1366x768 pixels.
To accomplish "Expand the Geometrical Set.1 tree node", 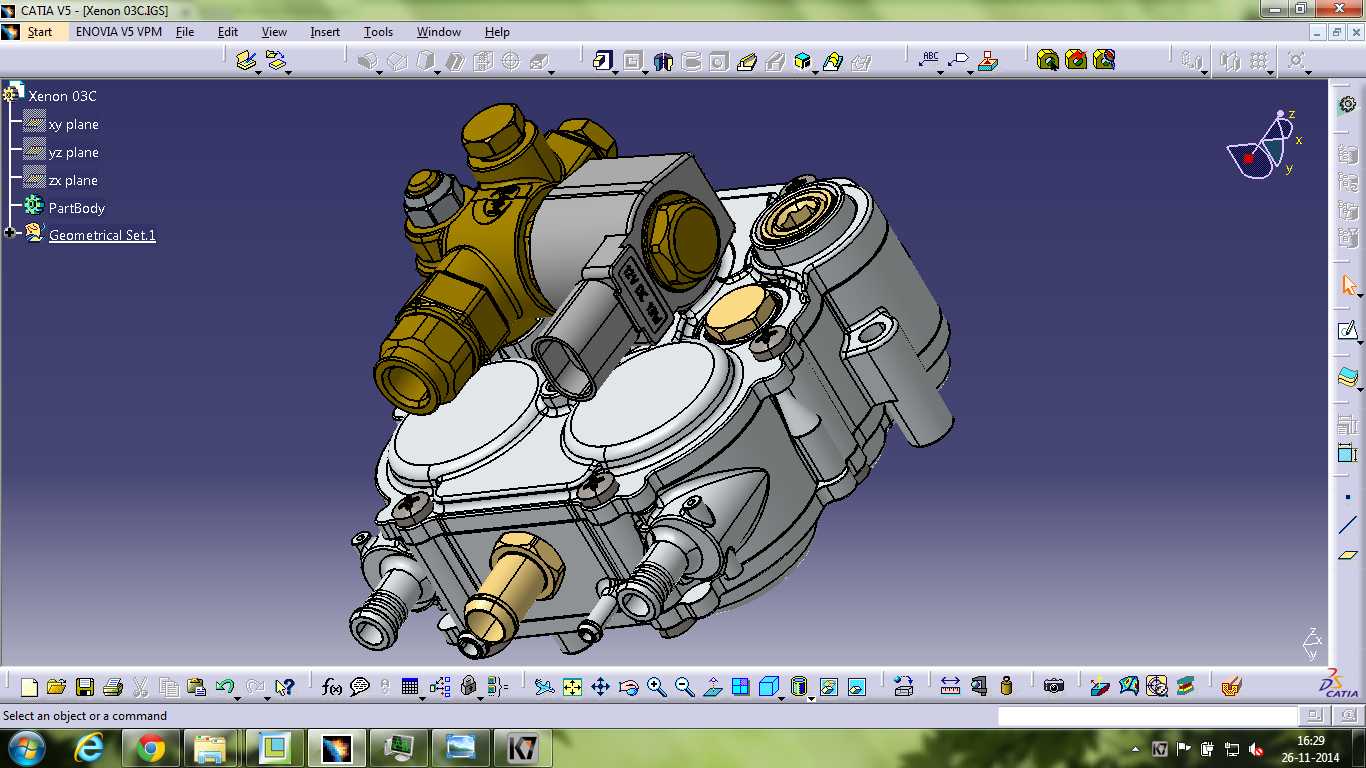I will pos(10,233).
